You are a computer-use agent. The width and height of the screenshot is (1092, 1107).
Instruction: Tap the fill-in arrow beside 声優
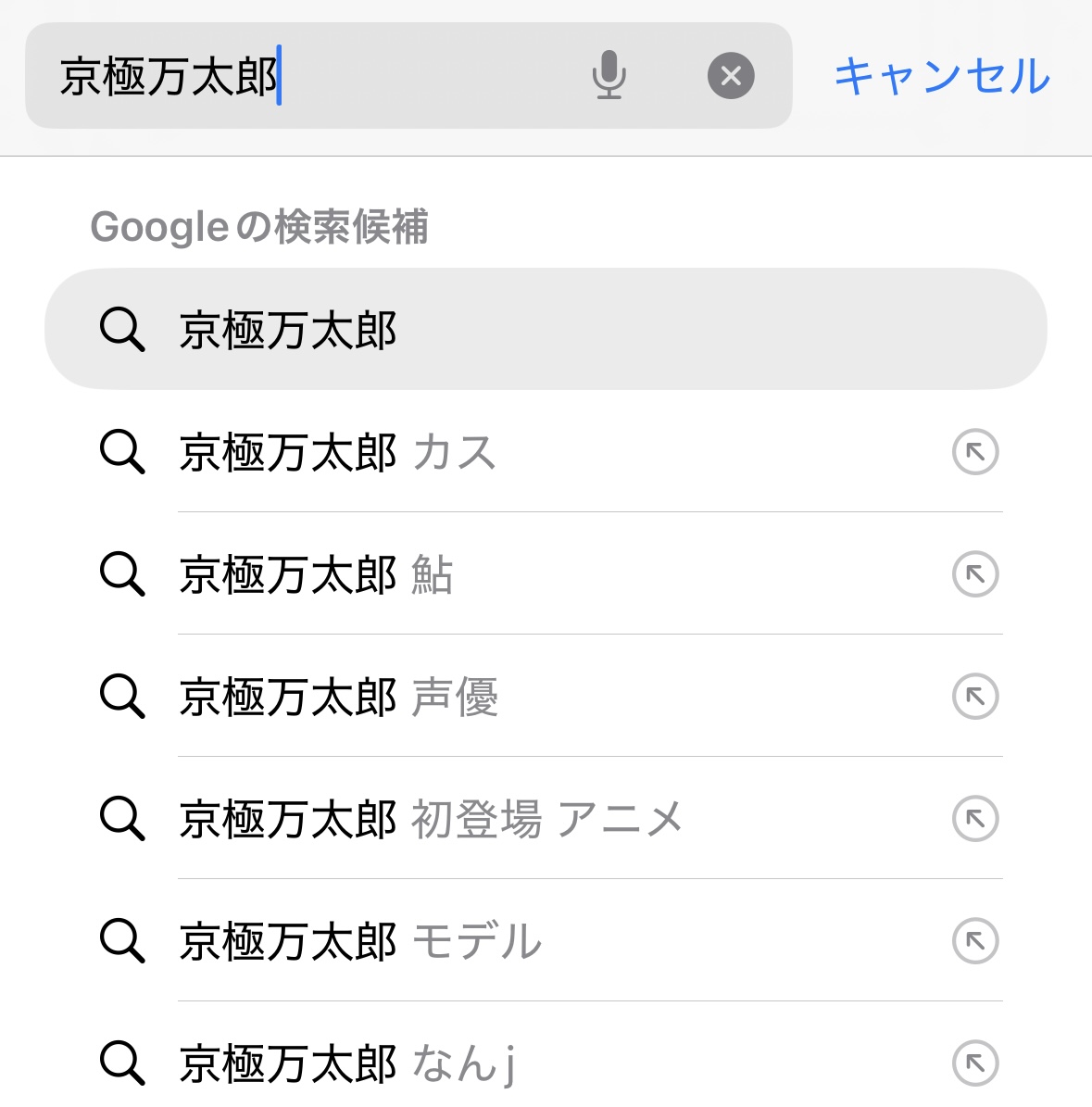975,697
